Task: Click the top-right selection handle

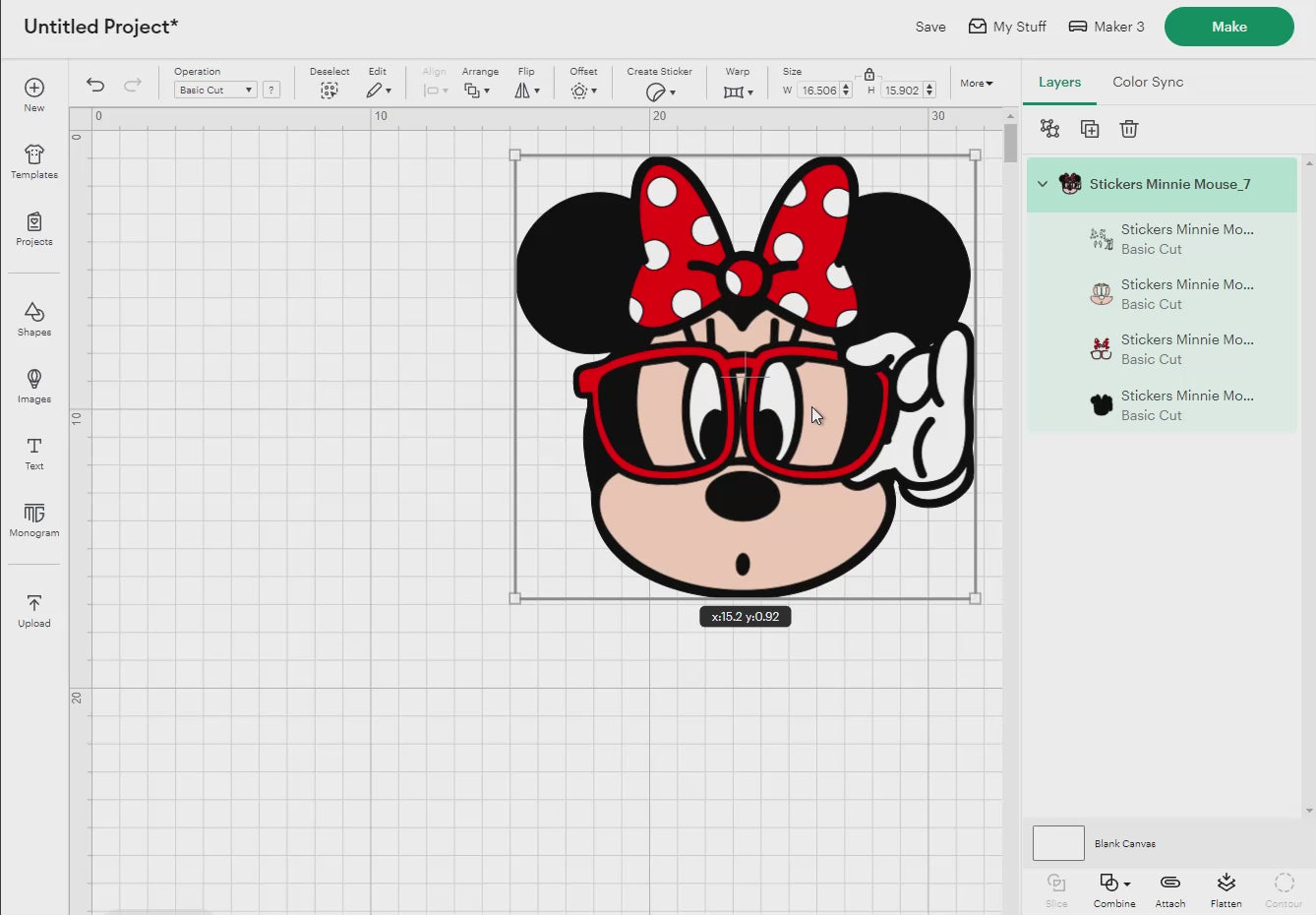Action: pos(975,155)
